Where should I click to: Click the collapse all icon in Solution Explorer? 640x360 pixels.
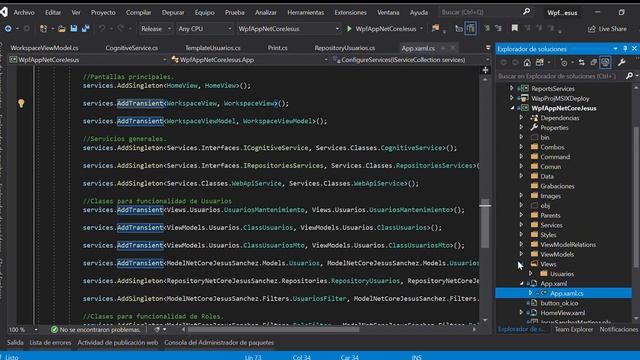click(593, 62)
